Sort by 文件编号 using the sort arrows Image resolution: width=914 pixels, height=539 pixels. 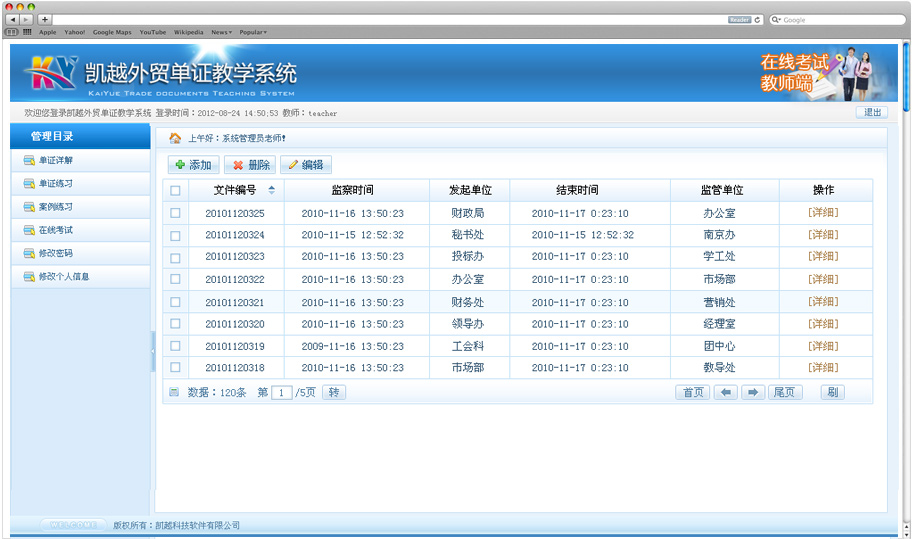(271, 190)
